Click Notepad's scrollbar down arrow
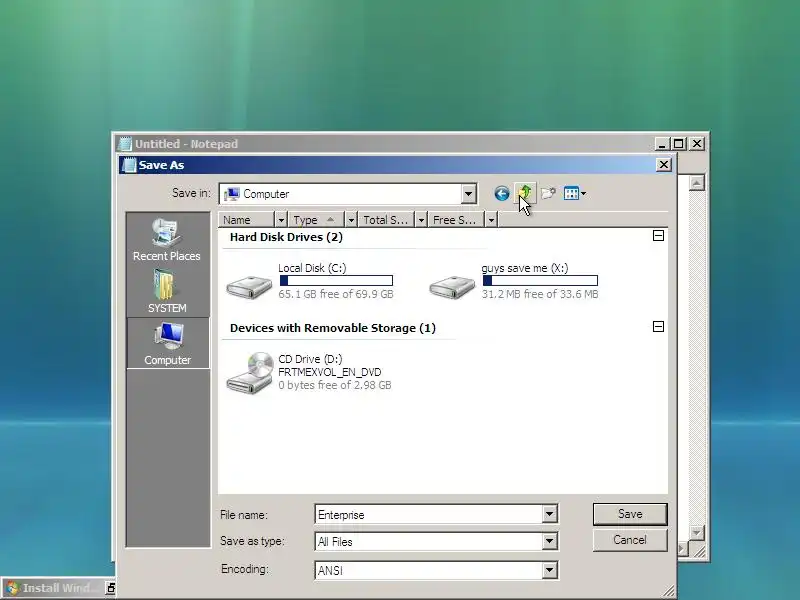Viewport: 800px width, 600px height. tap(696, 533)
